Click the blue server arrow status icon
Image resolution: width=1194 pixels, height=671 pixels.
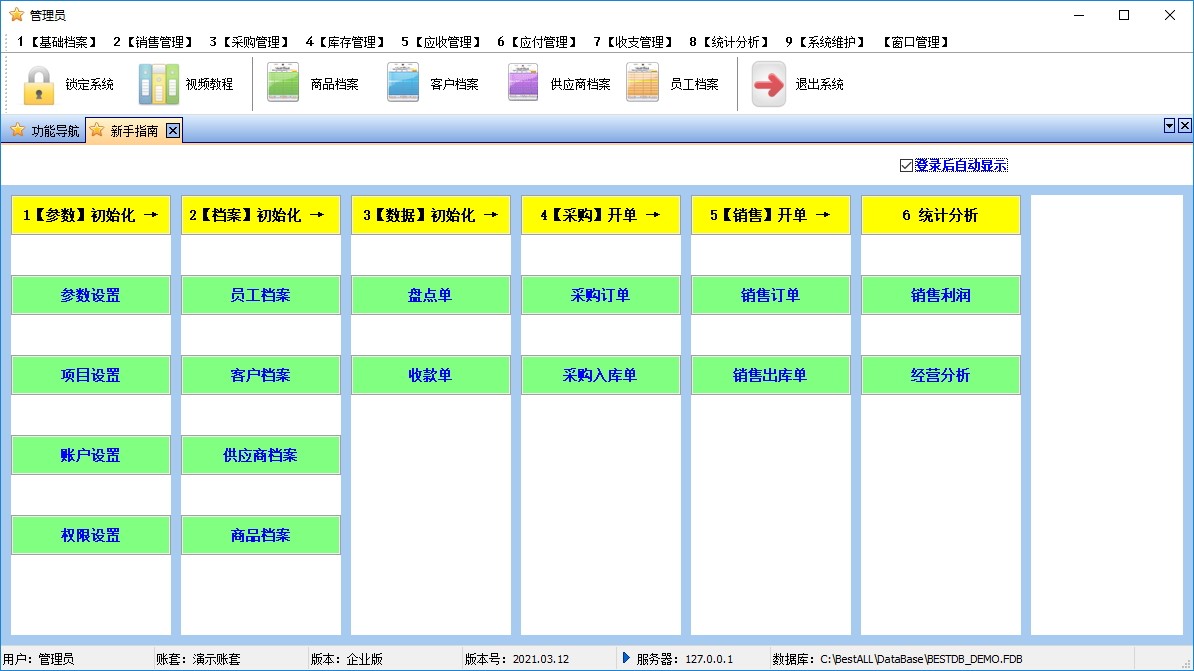[x=626, y=658]
